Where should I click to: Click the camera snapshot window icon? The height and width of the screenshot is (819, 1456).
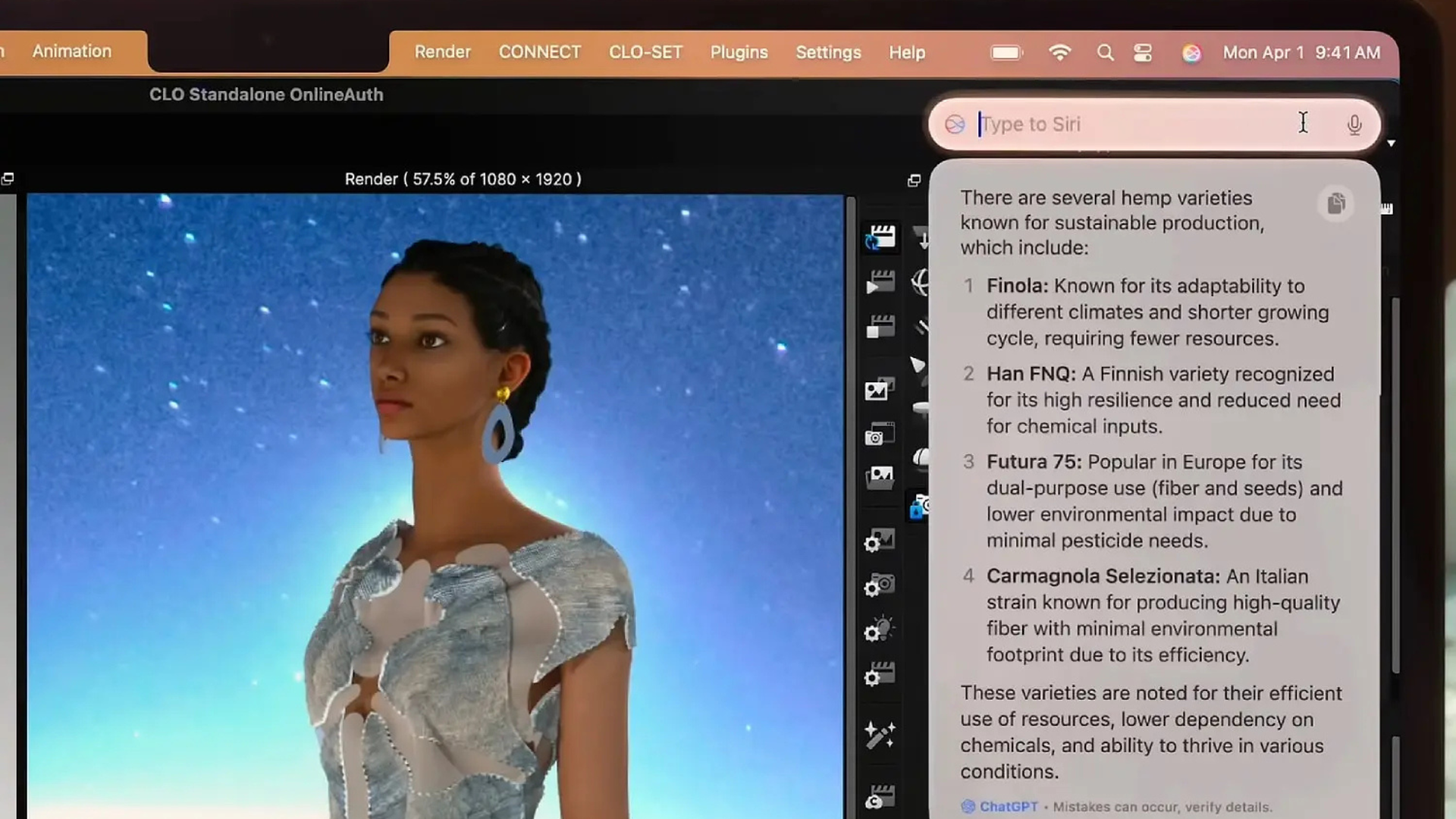coord(880,435)
